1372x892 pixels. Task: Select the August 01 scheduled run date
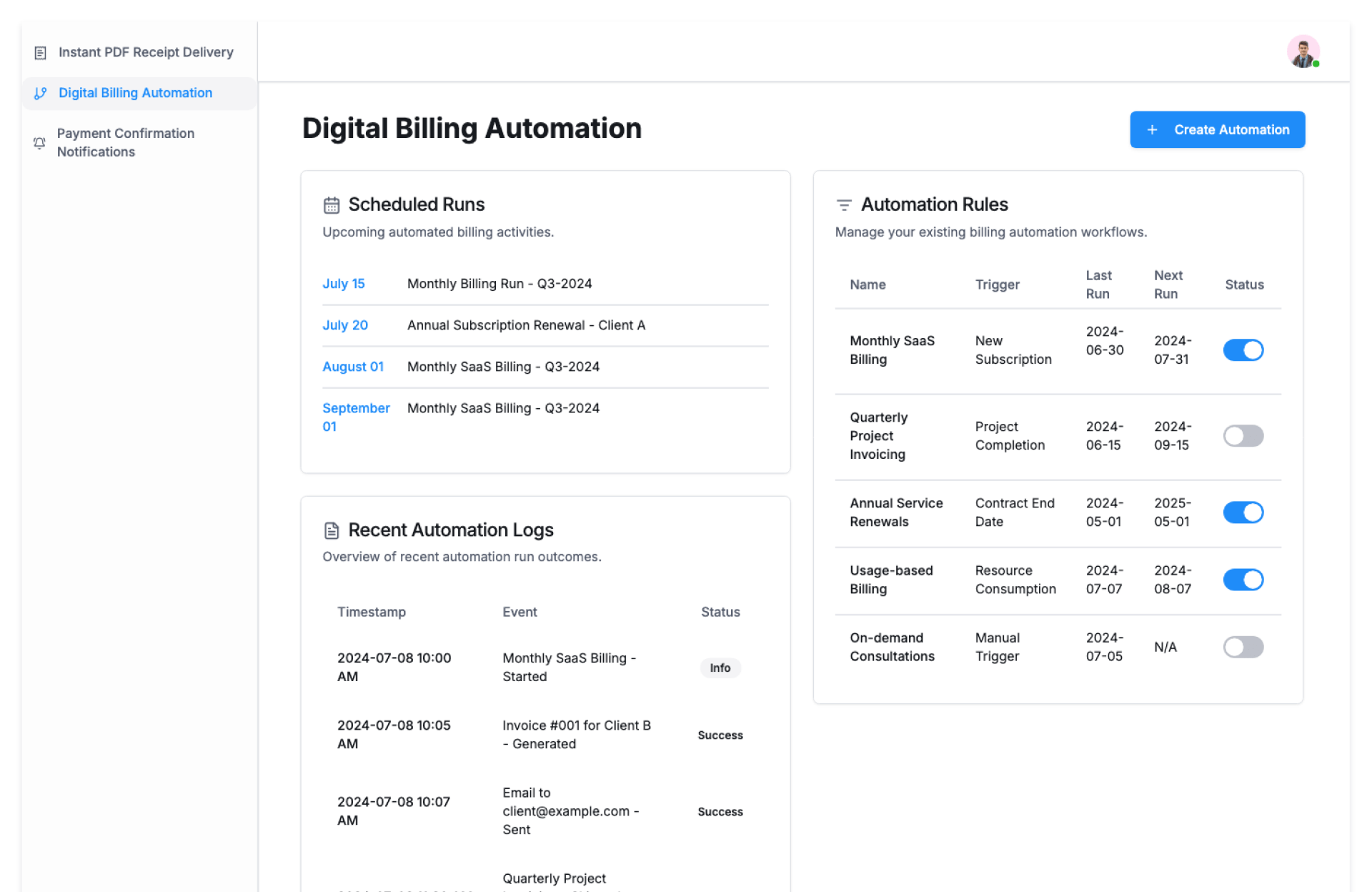[x=353, y=367]
